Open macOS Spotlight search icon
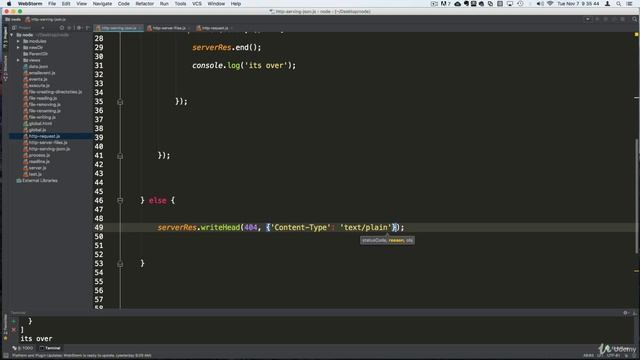This screenshot has width=640, height=360. [x=619, y=4]
